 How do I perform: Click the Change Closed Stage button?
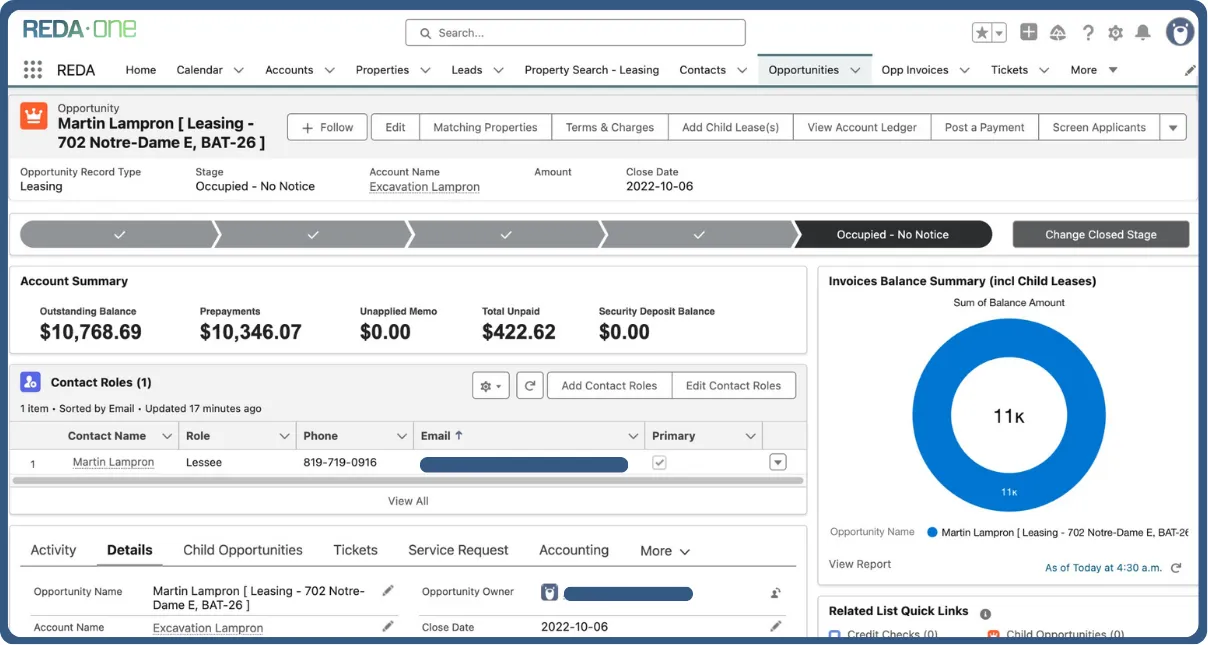[1100, 234]
